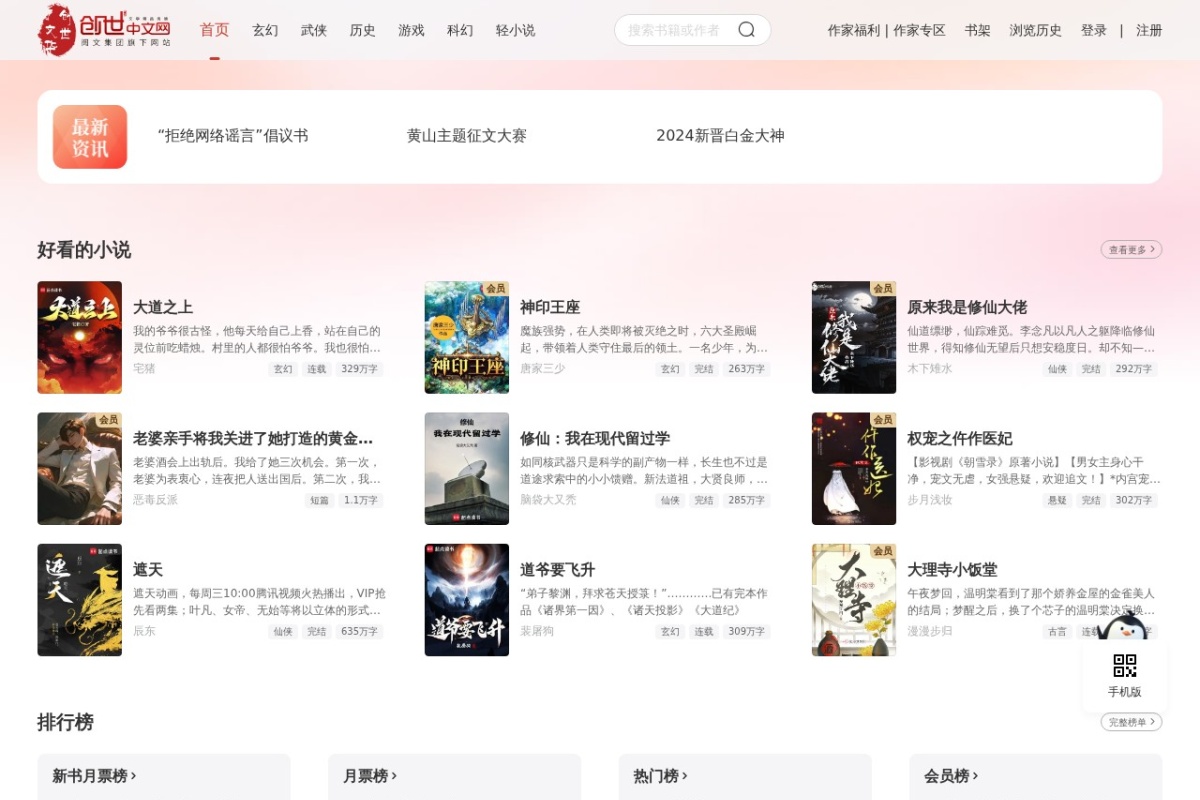
Task: Click the 注册 link
Action: click(1149, 30)
